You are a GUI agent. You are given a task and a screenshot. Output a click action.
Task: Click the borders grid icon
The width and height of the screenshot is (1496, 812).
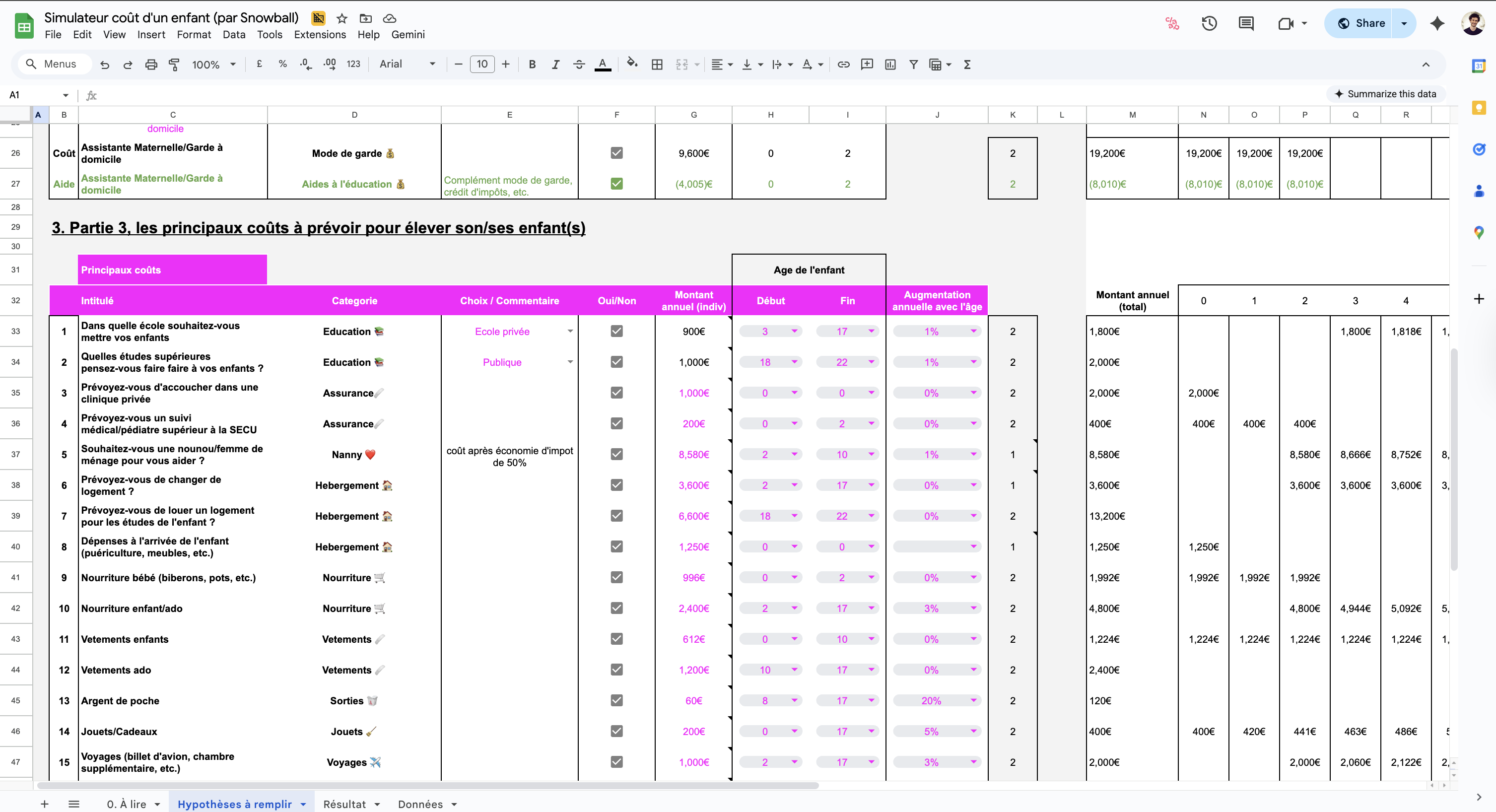657,65
